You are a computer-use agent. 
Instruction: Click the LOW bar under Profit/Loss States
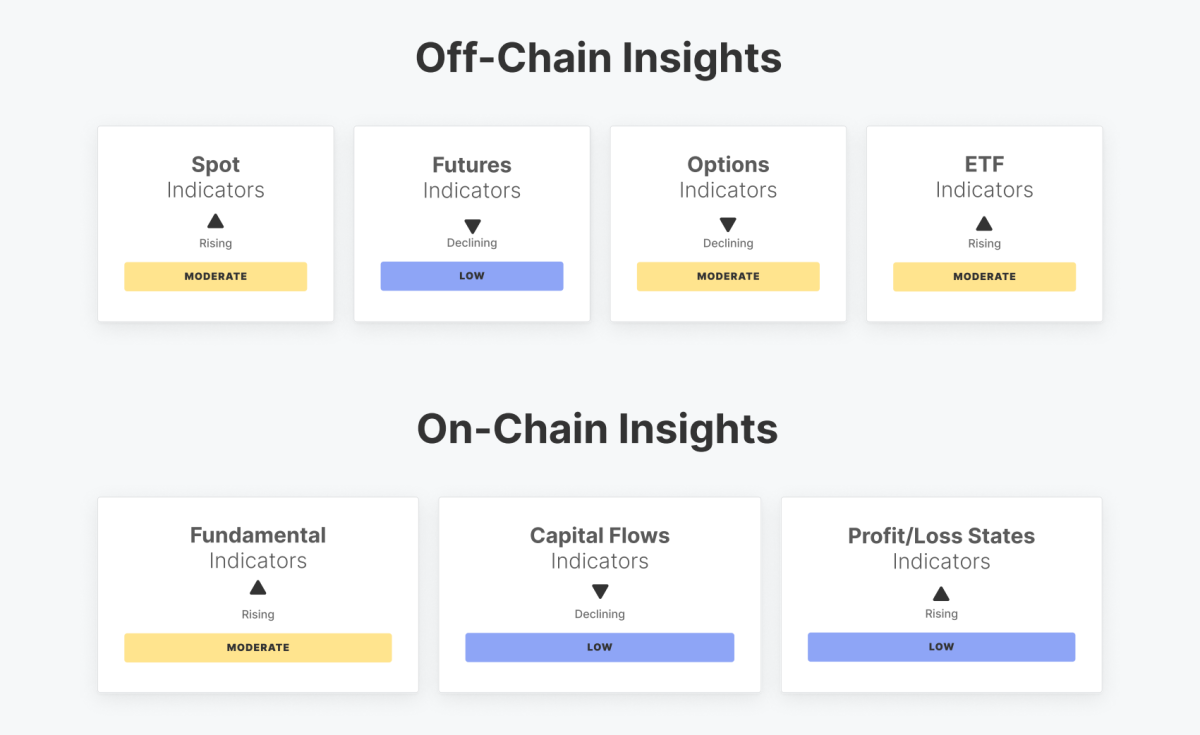click(941, 647)
